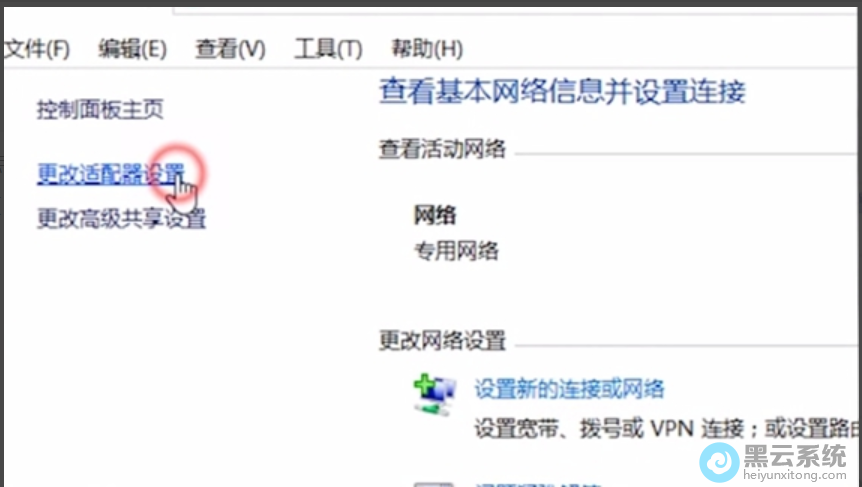
Task: Click the 专用网络 network type label
Action: point(456,251)
